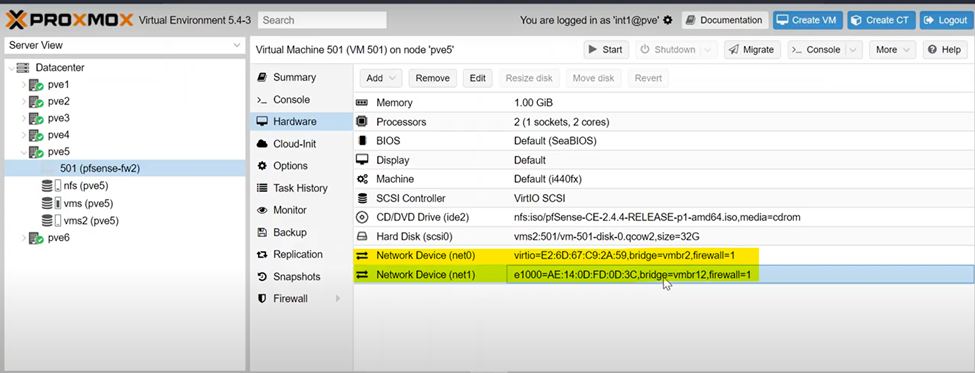This screenshot has width=975, height=373.
Task: Click the Processors chip icon
Action: [x=362, y=122]
